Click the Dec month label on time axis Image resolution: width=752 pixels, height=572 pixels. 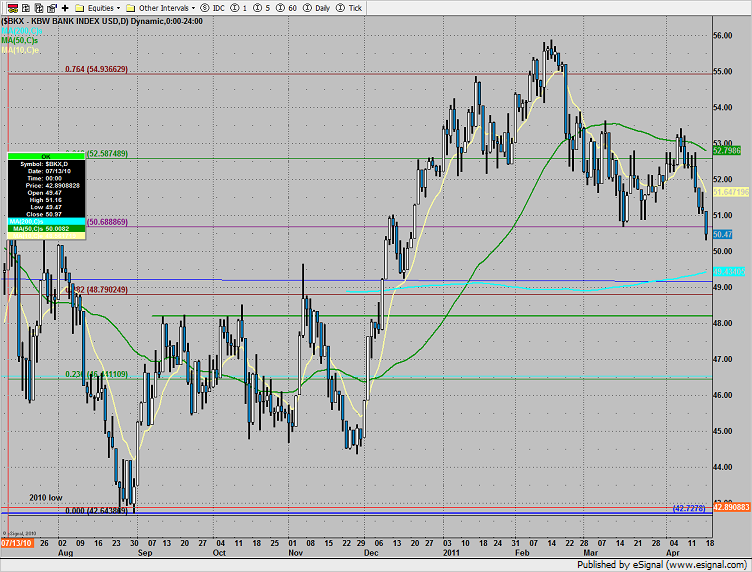point(371,552)
